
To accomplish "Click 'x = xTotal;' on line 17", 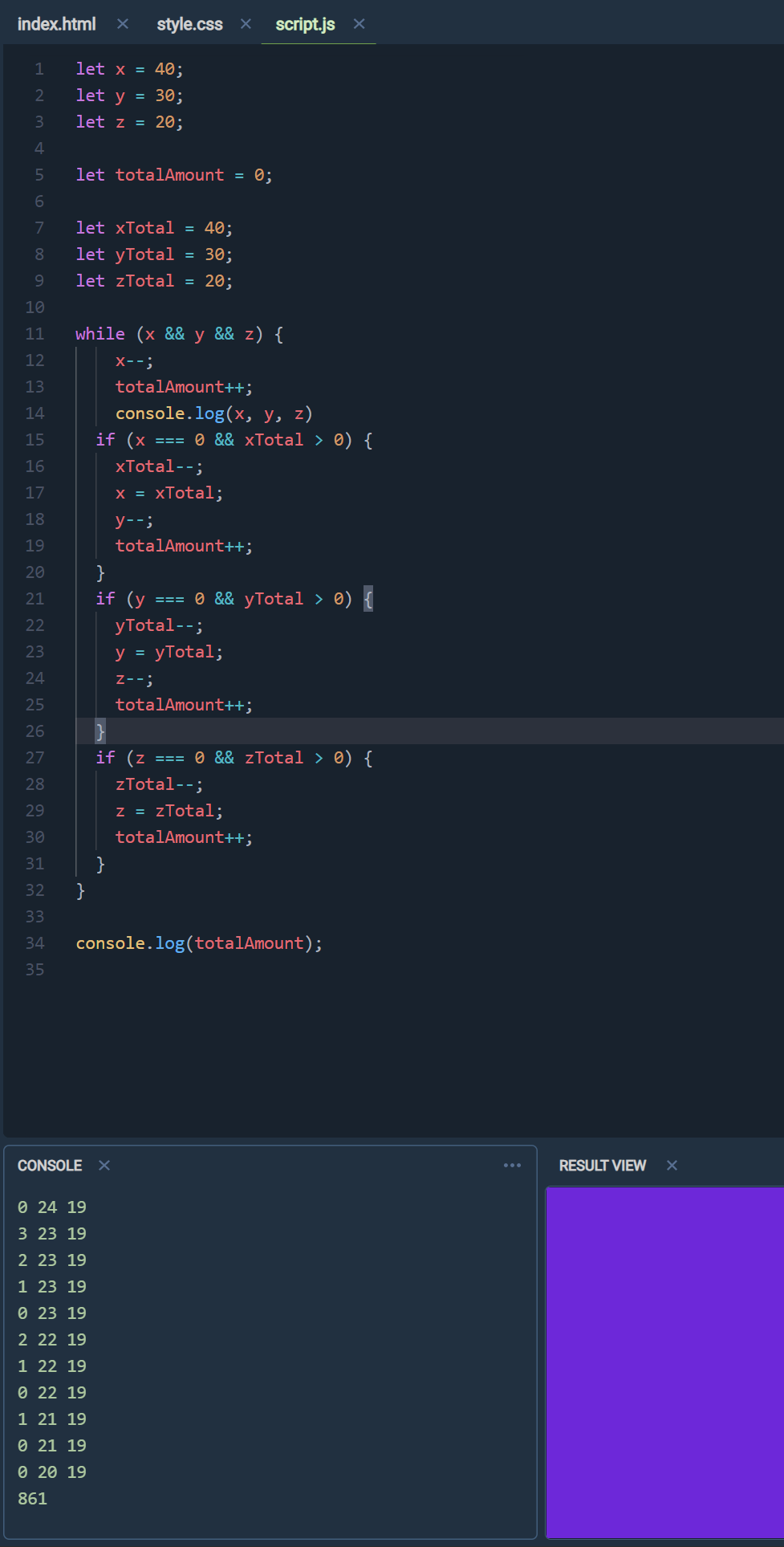I will point(169,493).
